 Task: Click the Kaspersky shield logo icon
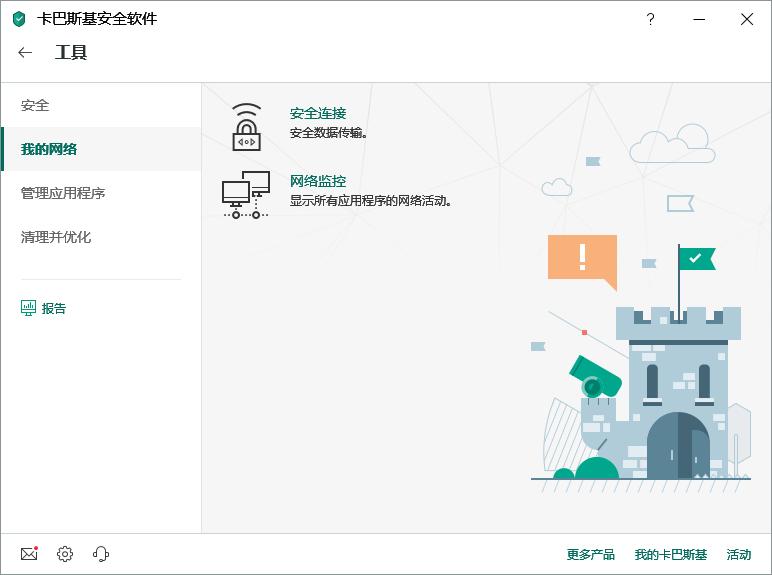pos(19,19)
